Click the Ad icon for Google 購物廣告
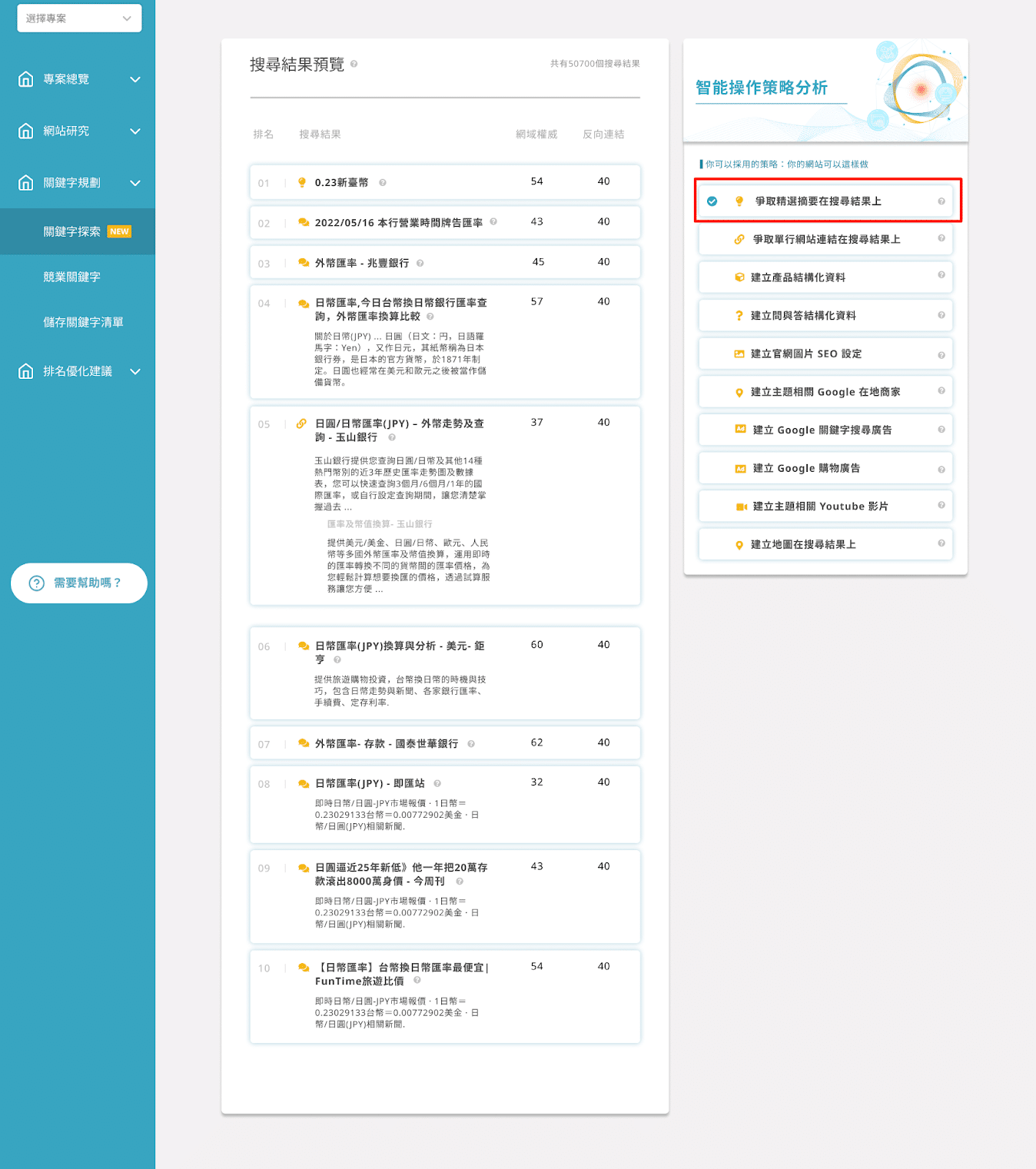Viewport: 1036px width, 1169px height. click(741, 468)
